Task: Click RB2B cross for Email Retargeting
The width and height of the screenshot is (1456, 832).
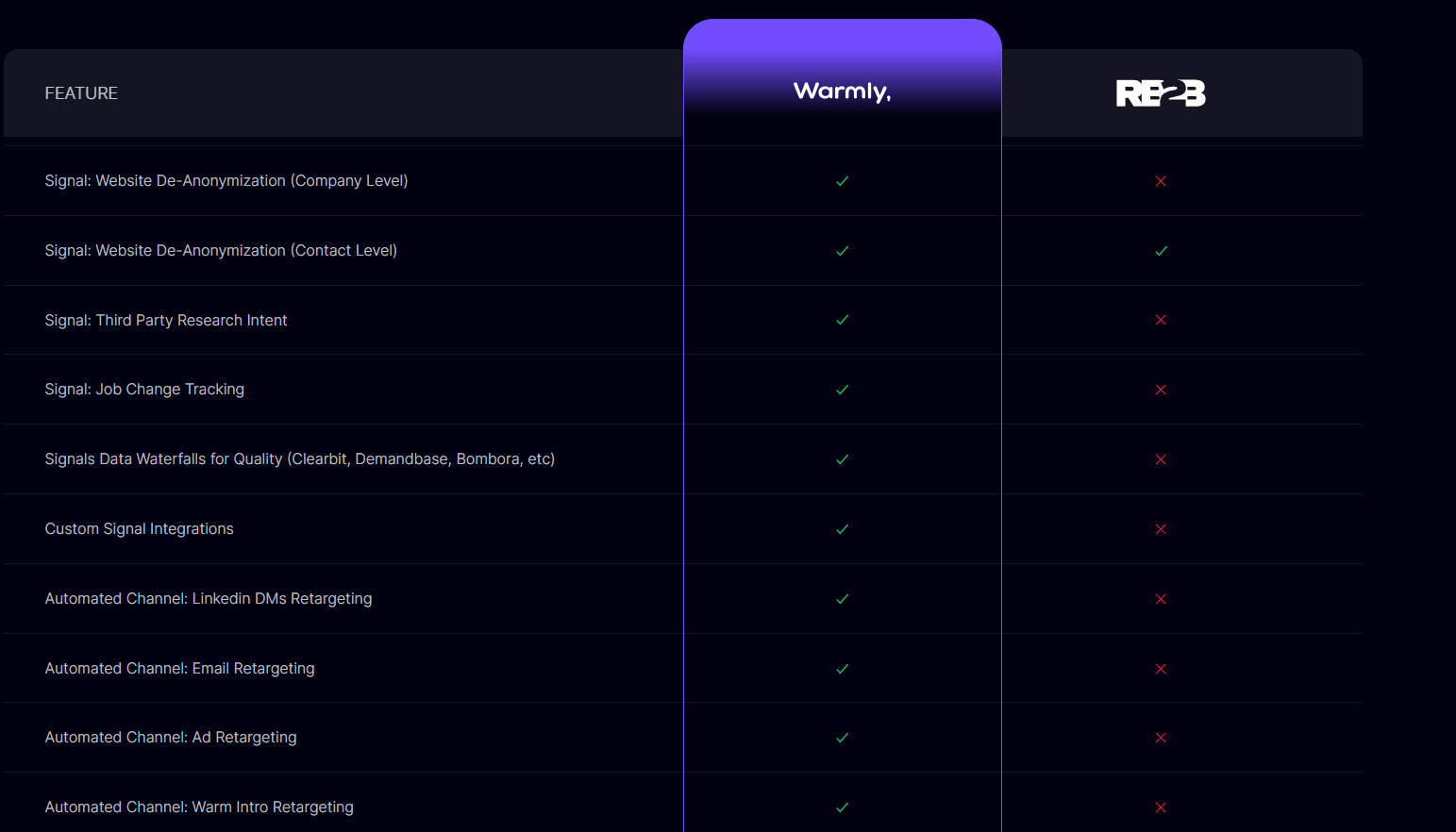Action: [1161, 669]
